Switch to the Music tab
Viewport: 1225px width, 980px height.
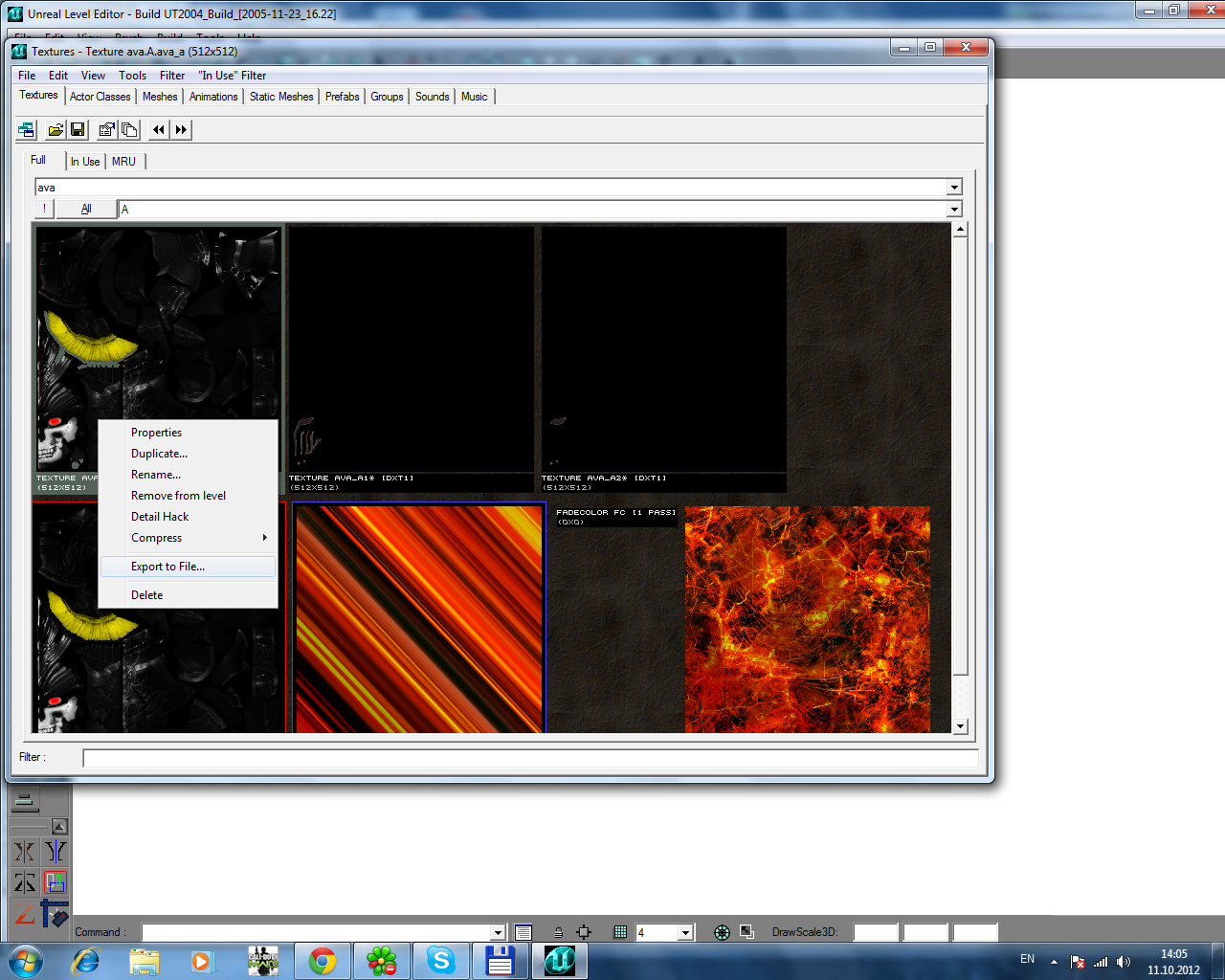pyautogui.click(x=475, y=97)
